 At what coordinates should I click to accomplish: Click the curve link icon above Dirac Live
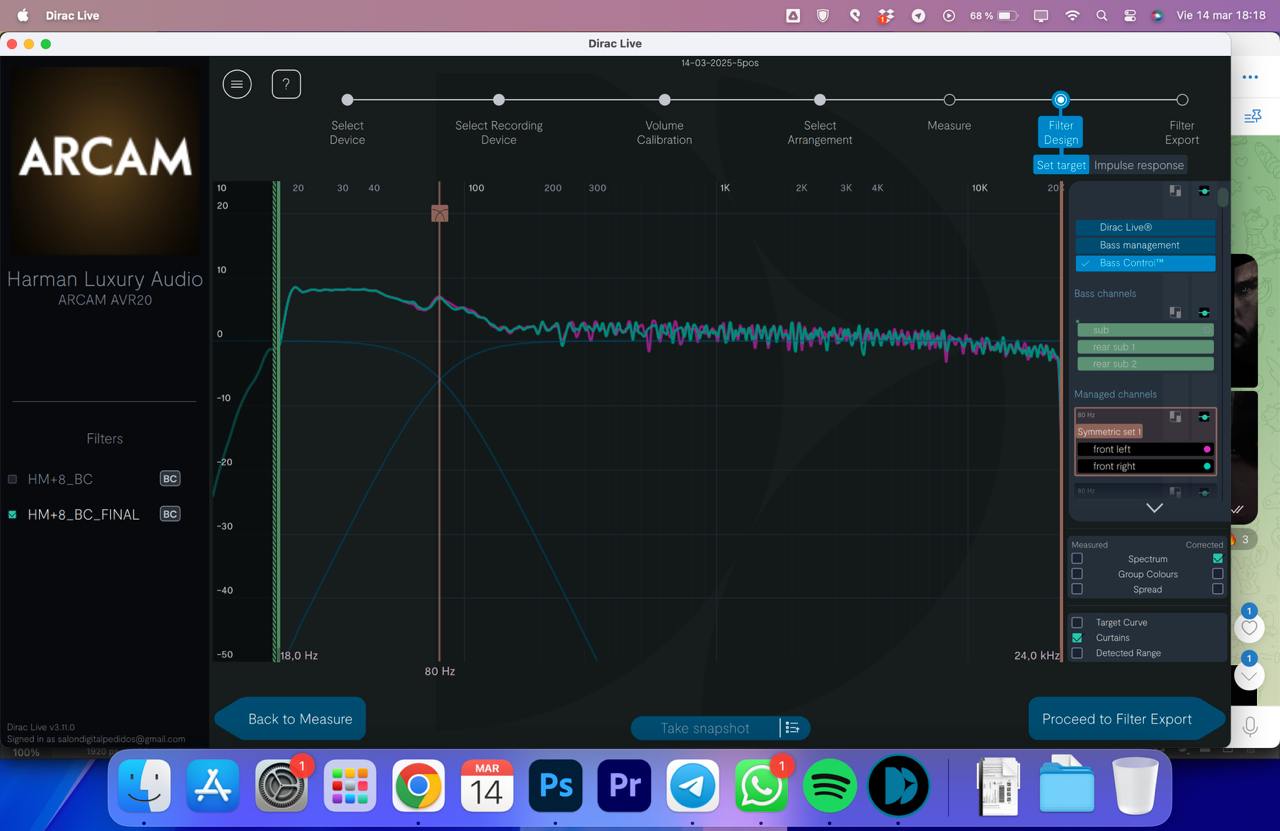(1204, 191)
